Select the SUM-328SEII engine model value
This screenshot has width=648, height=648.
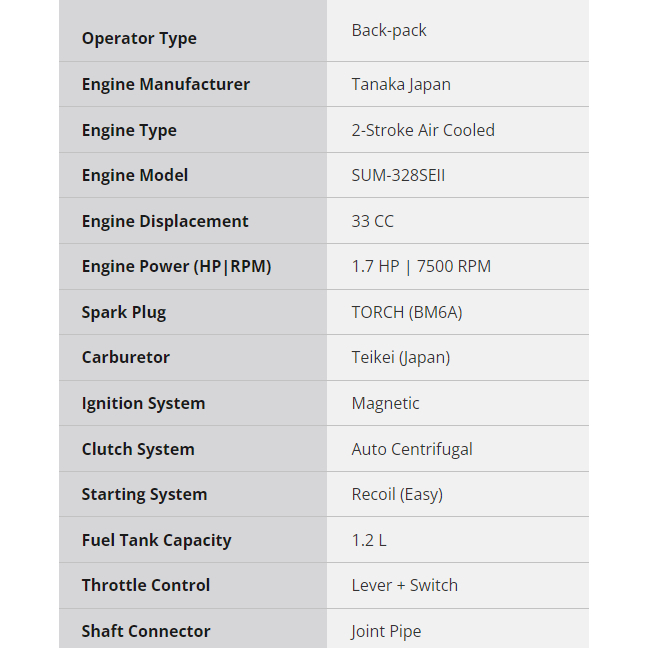pyautogui.click(x=398, y=175)
